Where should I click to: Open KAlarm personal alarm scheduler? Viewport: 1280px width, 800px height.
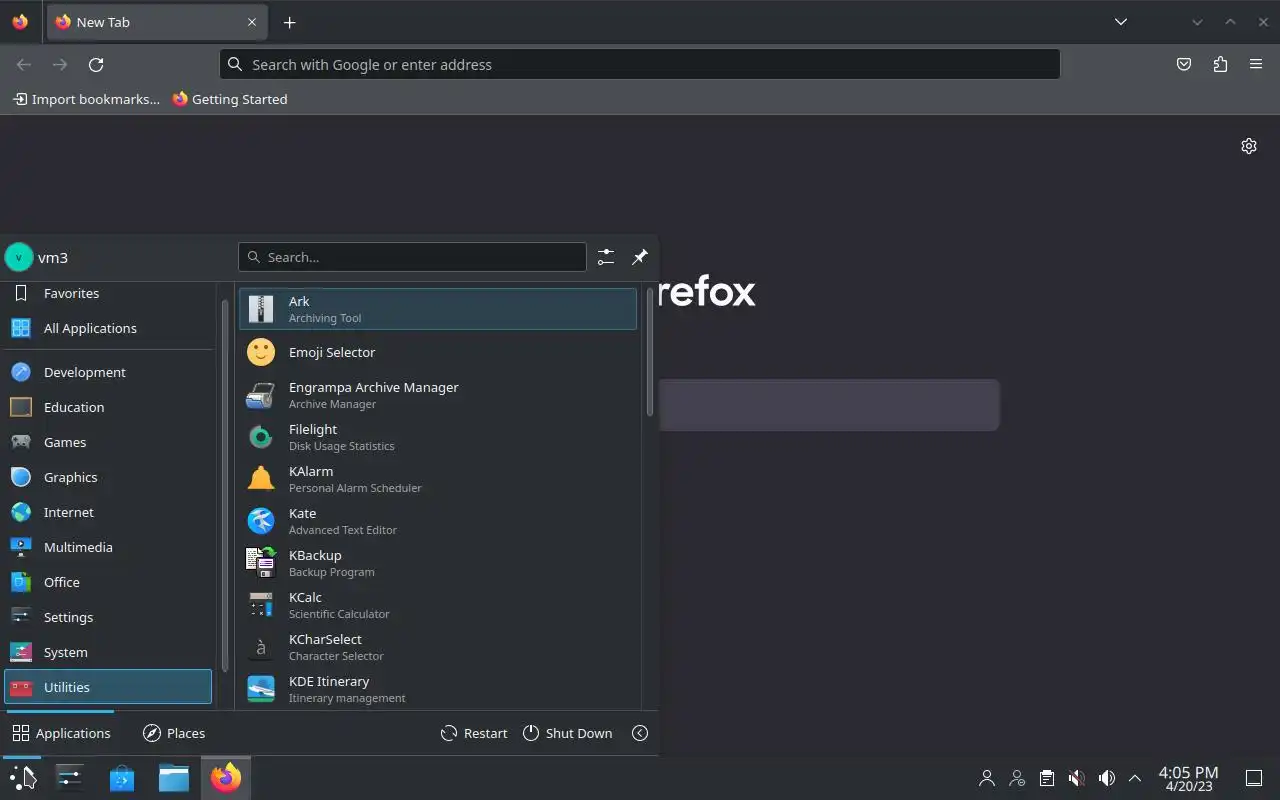[x=437, y=479]
